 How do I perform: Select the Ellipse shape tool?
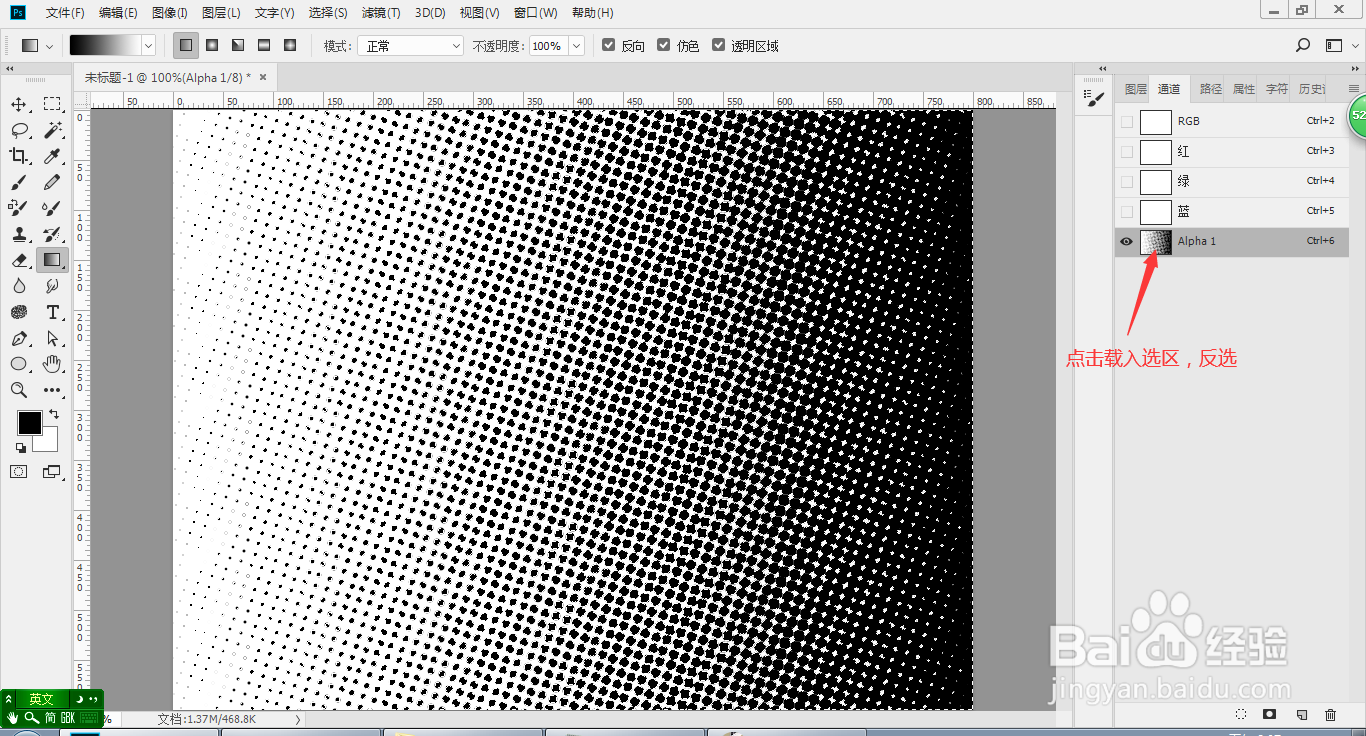pos(19,364)
